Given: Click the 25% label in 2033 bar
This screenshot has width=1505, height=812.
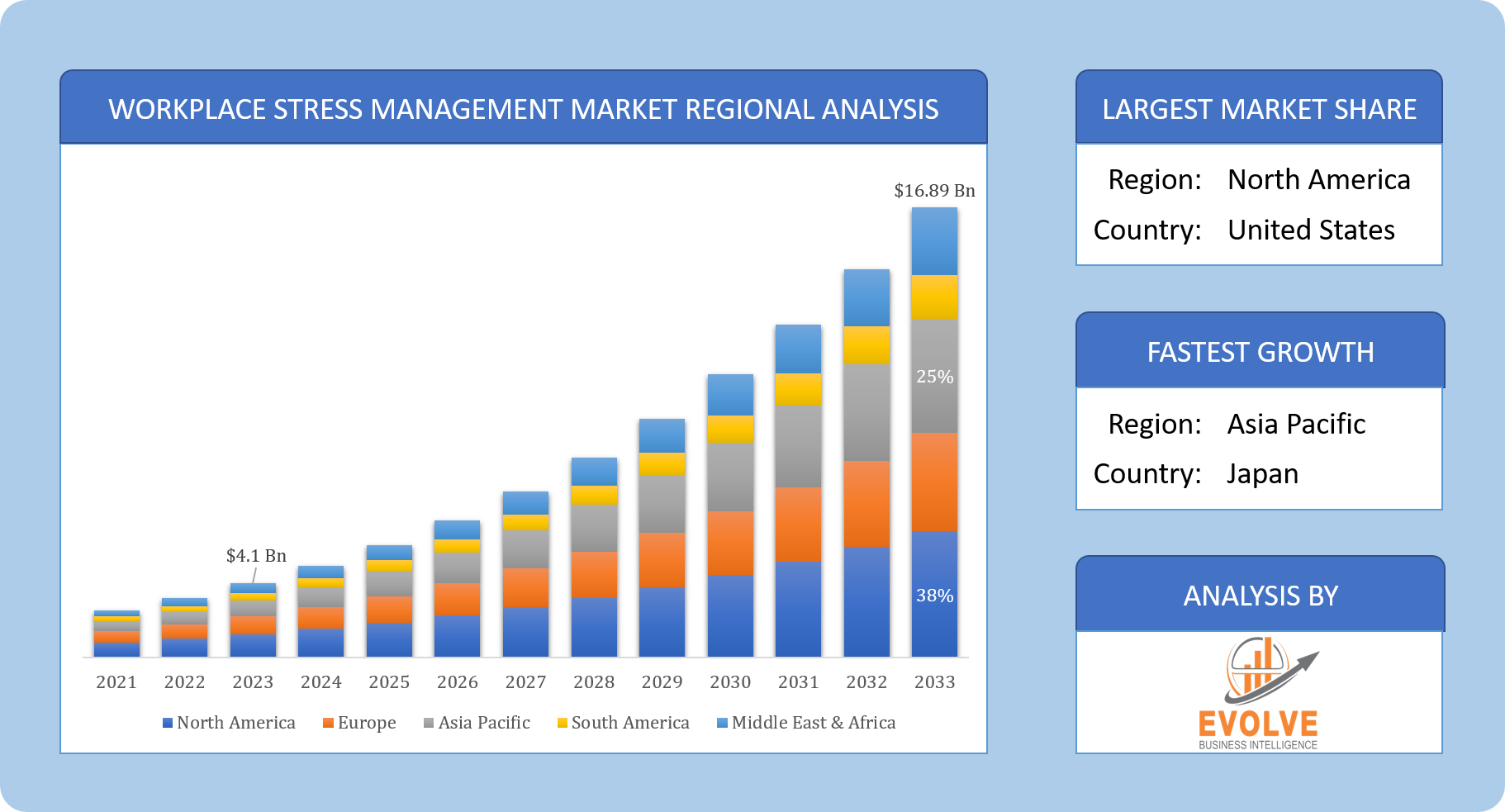Looking at the screenshot, I should pyautogui.click(x=934, y=377).
